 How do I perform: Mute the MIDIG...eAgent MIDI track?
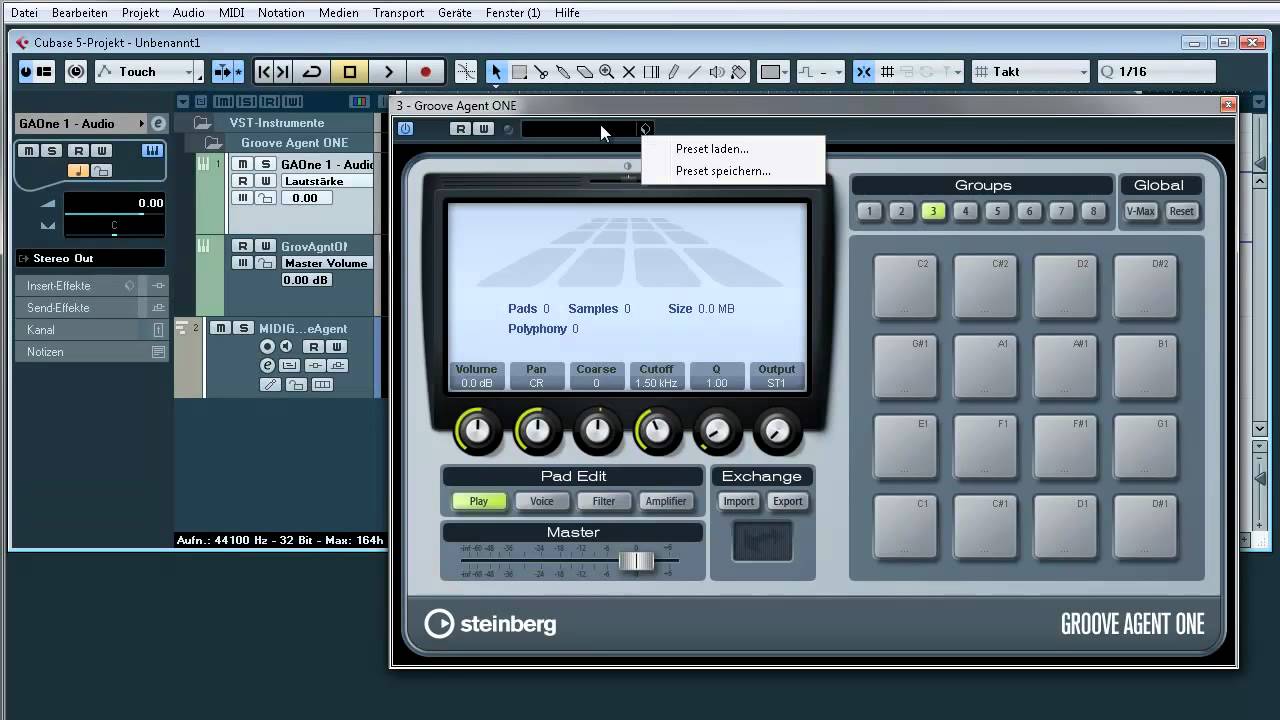(221, 328)
